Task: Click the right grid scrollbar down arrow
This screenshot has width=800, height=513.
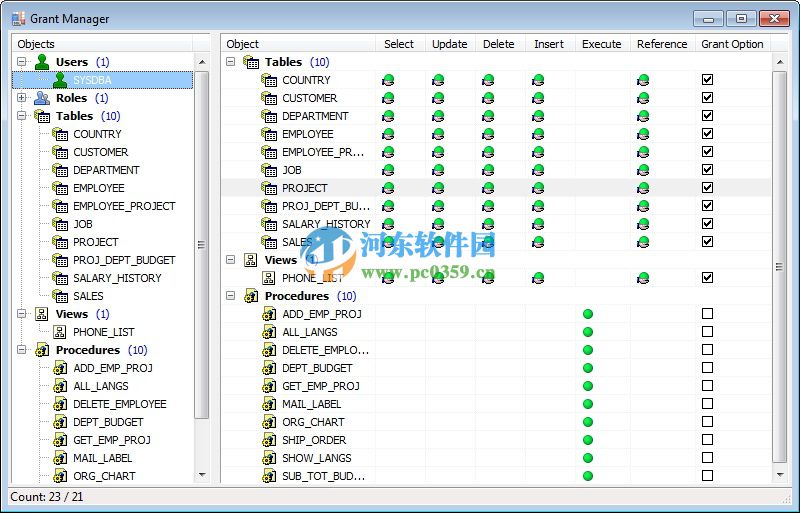Action: pos(780,475)
